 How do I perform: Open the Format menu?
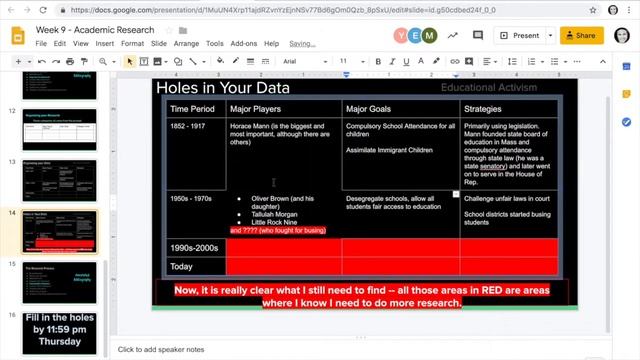point(132,43)
